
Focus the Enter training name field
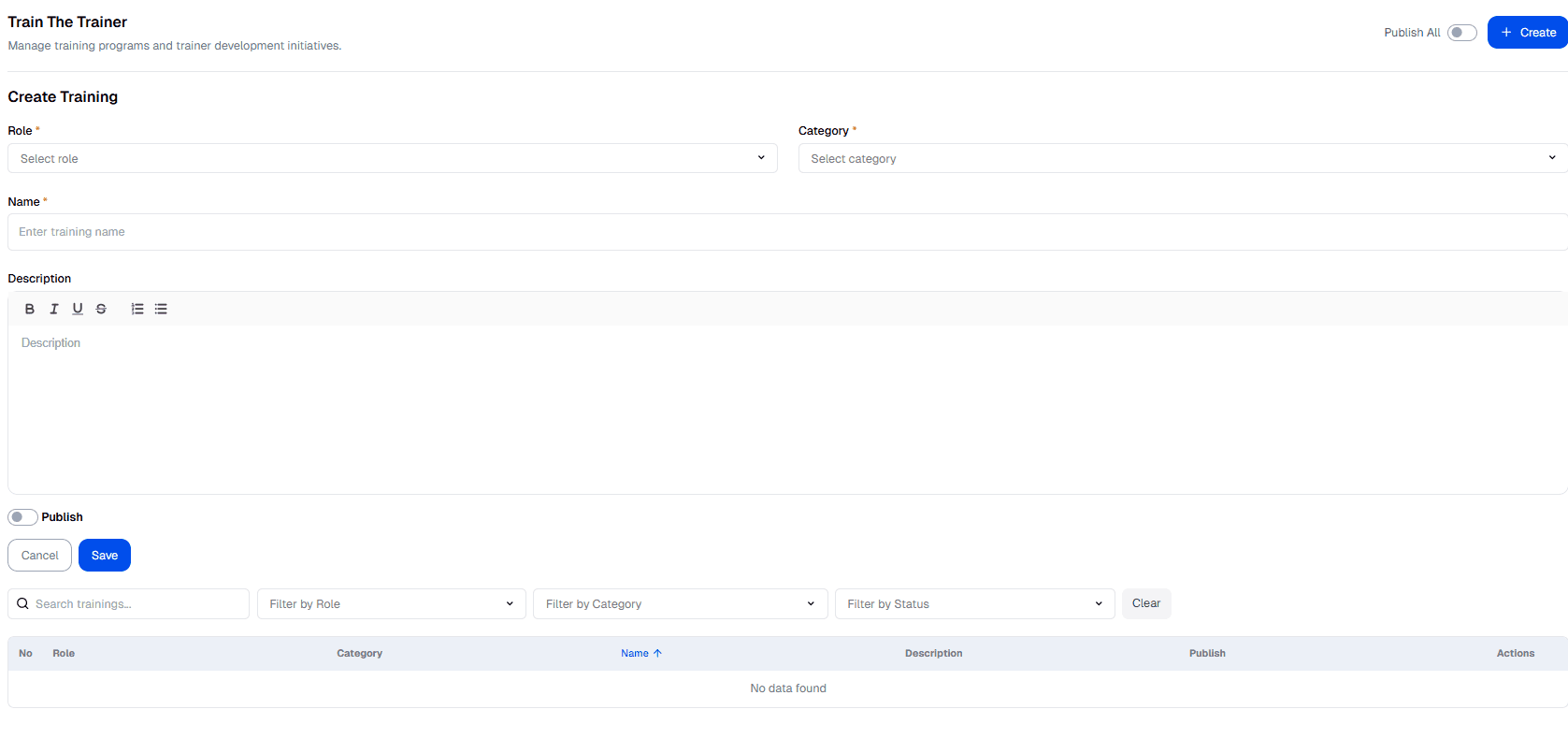[785, 232]
